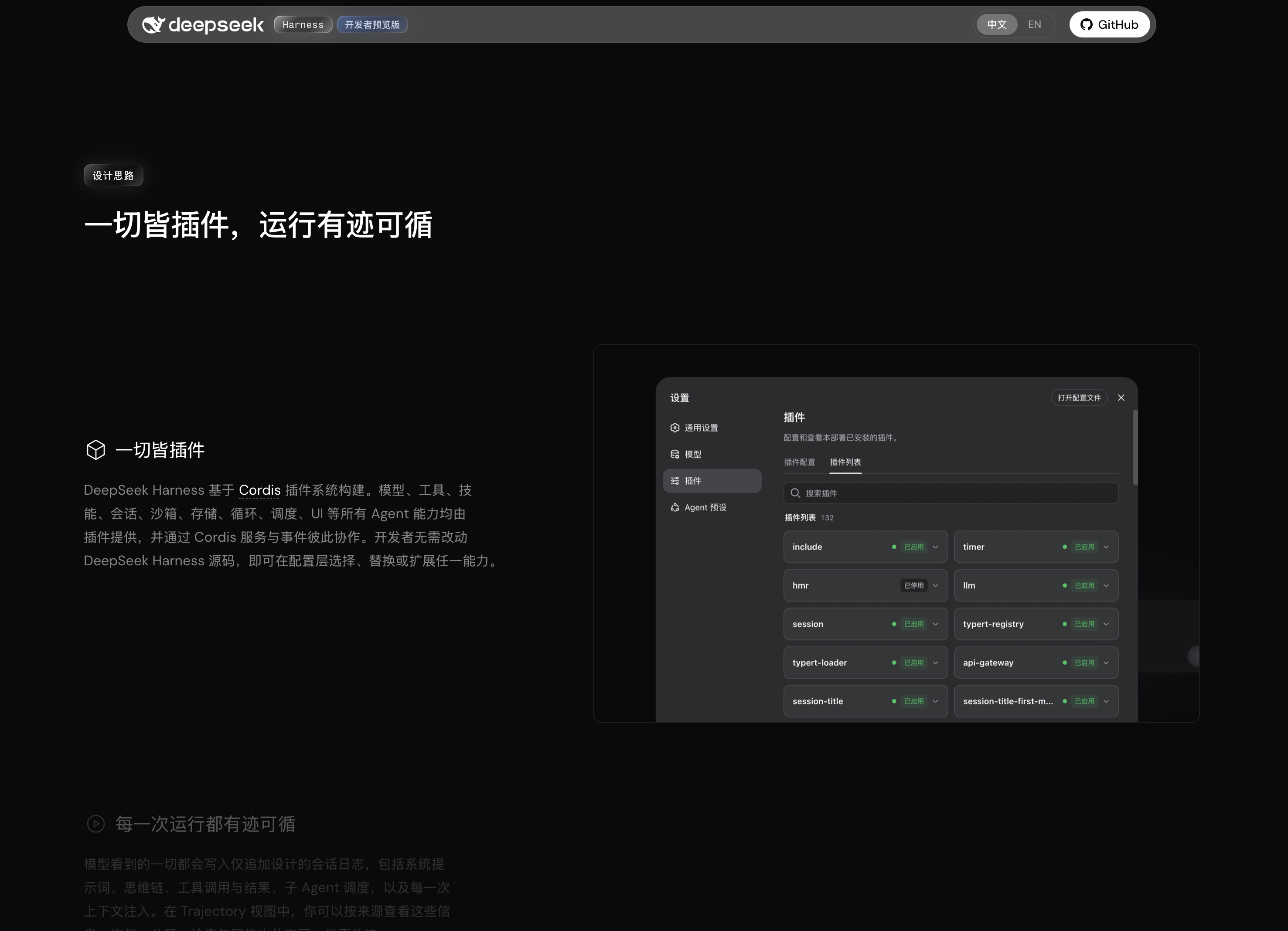
Task: Click the 一切皆插件 section heading
Action: (x=160, y=450)
